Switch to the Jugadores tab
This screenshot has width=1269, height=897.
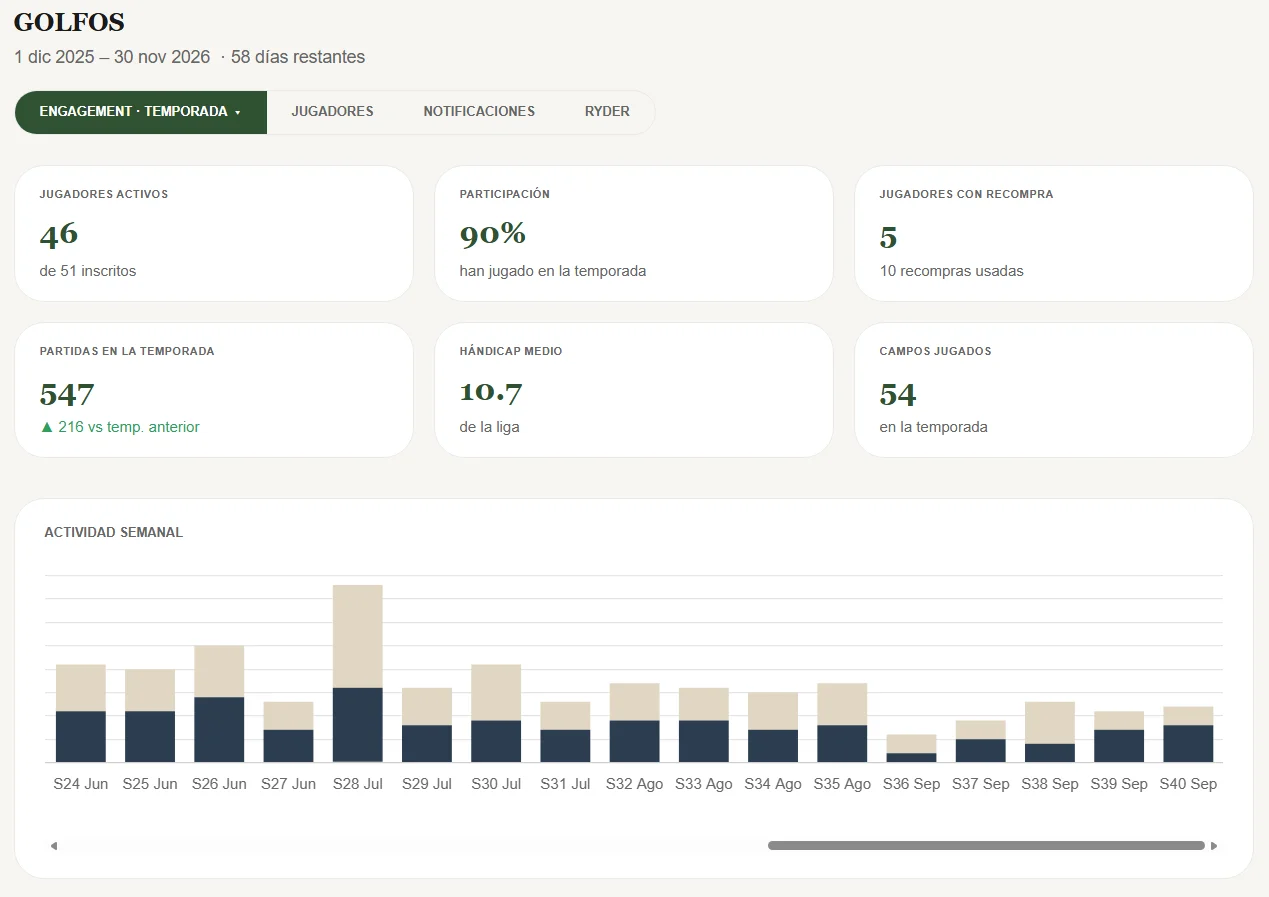[332, 112]
